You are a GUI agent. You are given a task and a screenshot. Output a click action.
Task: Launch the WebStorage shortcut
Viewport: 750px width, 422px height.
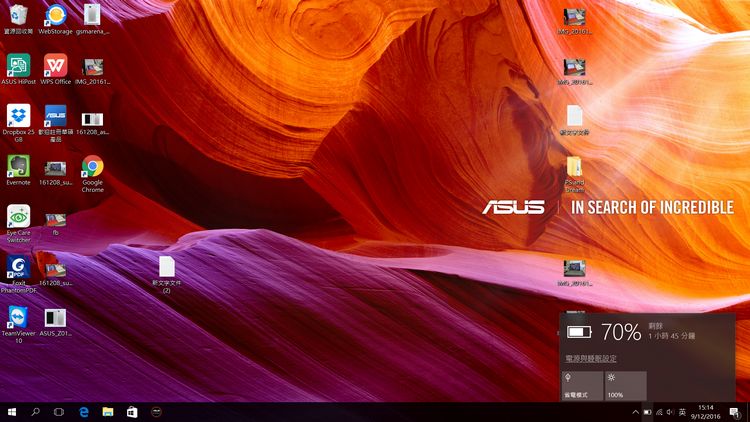coord(55,19)
